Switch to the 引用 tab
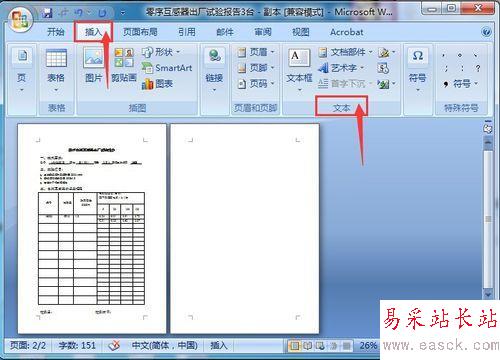Screen dimensions: 500x360 click(187, 32)
